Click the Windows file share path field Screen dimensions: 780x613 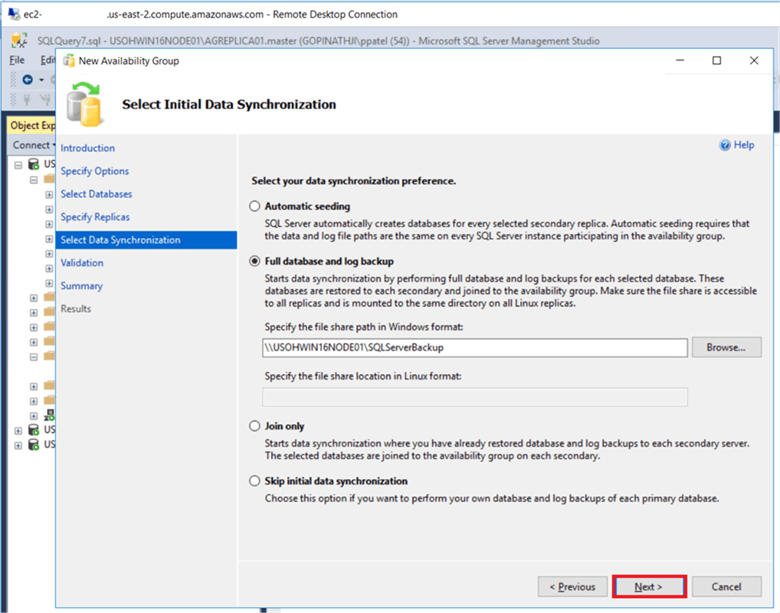pos(475,347)
